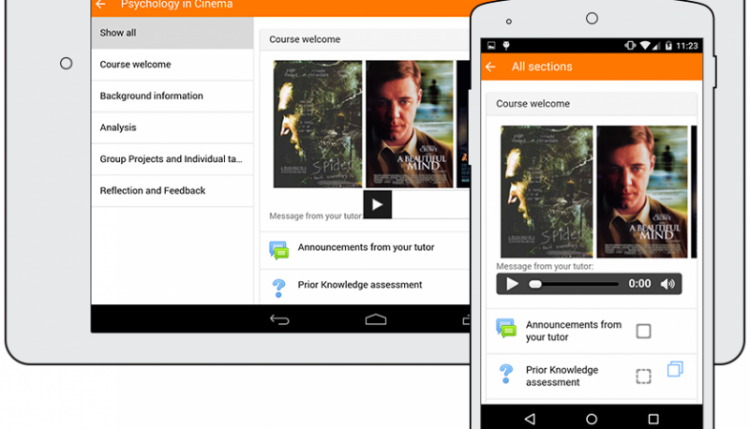This screenshot has height=429, width=750.
Task: Tap audio time 0:00 on phone player
Action: 640,284
